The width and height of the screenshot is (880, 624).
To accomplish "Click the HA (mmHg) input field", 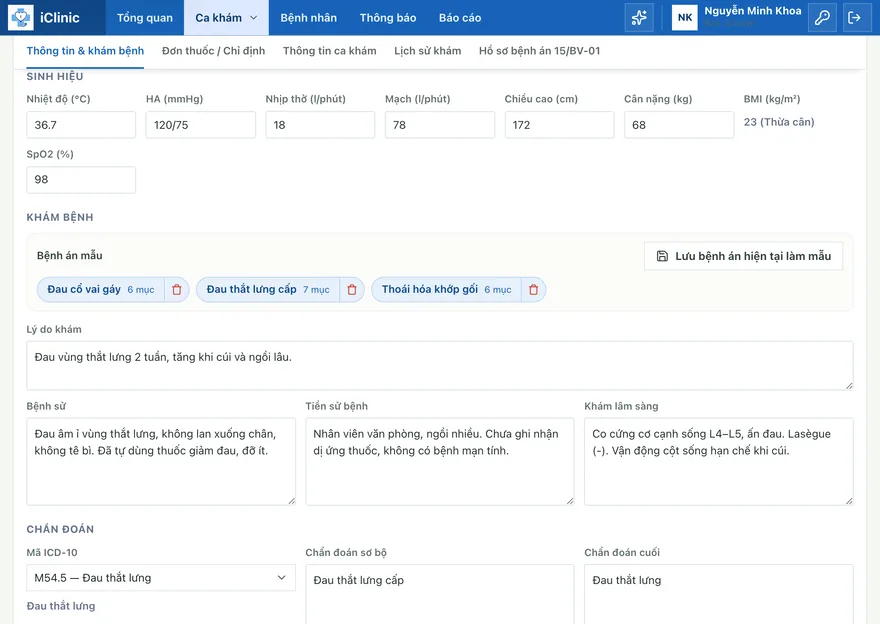I will (200, 125).
